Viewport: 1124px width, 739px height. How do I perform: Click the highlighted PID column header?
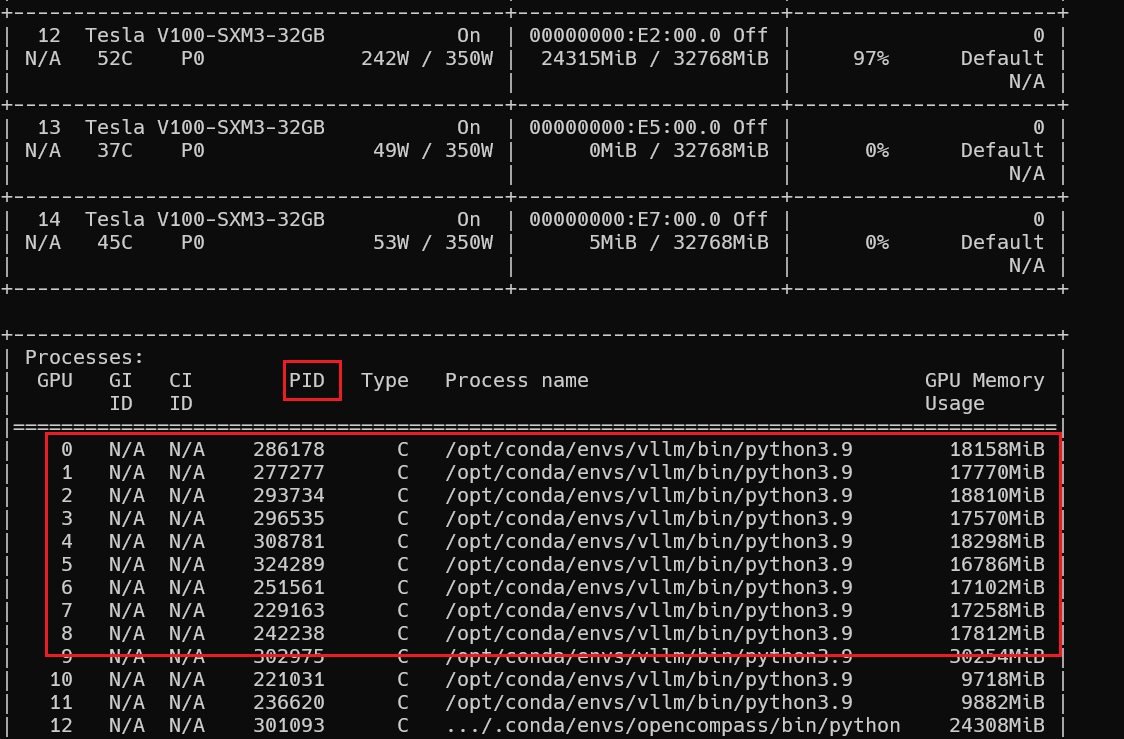pos(311,380)
